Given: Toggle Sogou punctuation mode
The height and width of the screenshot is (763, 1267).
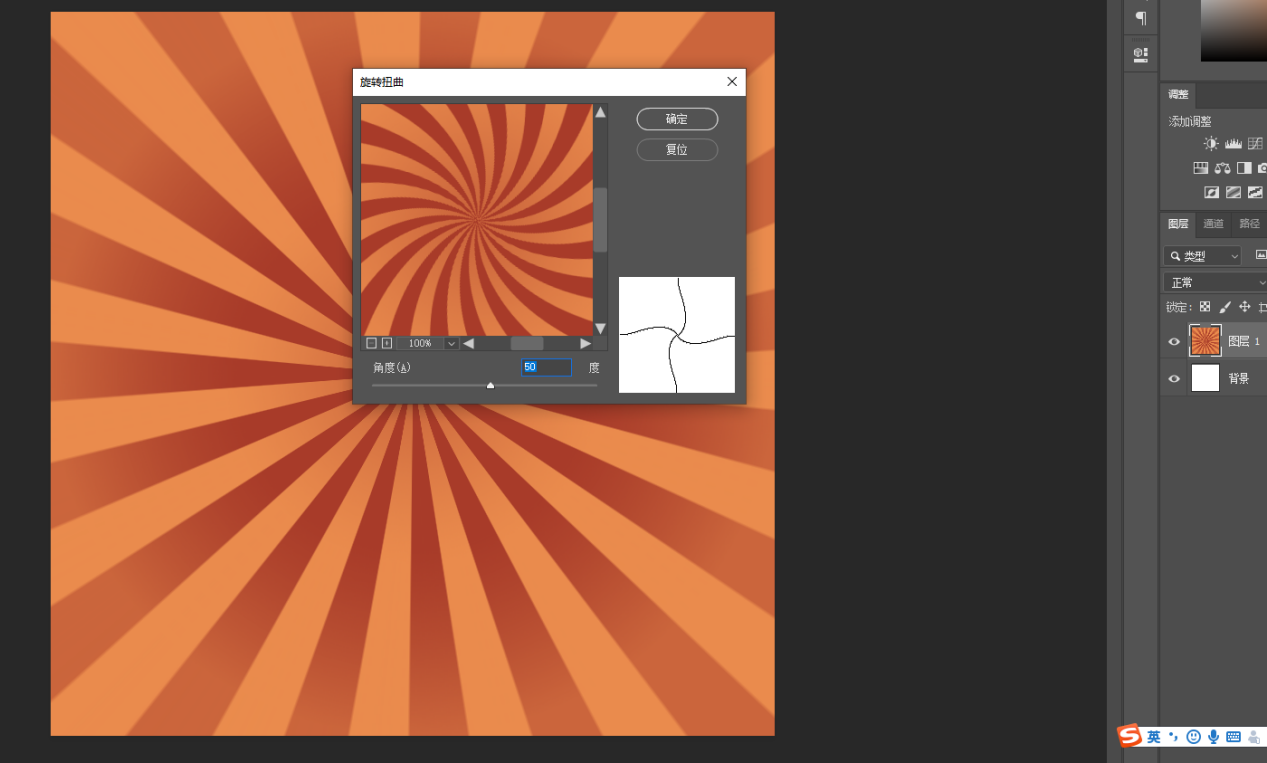Looking at the screenshot, I should 1174,737.
